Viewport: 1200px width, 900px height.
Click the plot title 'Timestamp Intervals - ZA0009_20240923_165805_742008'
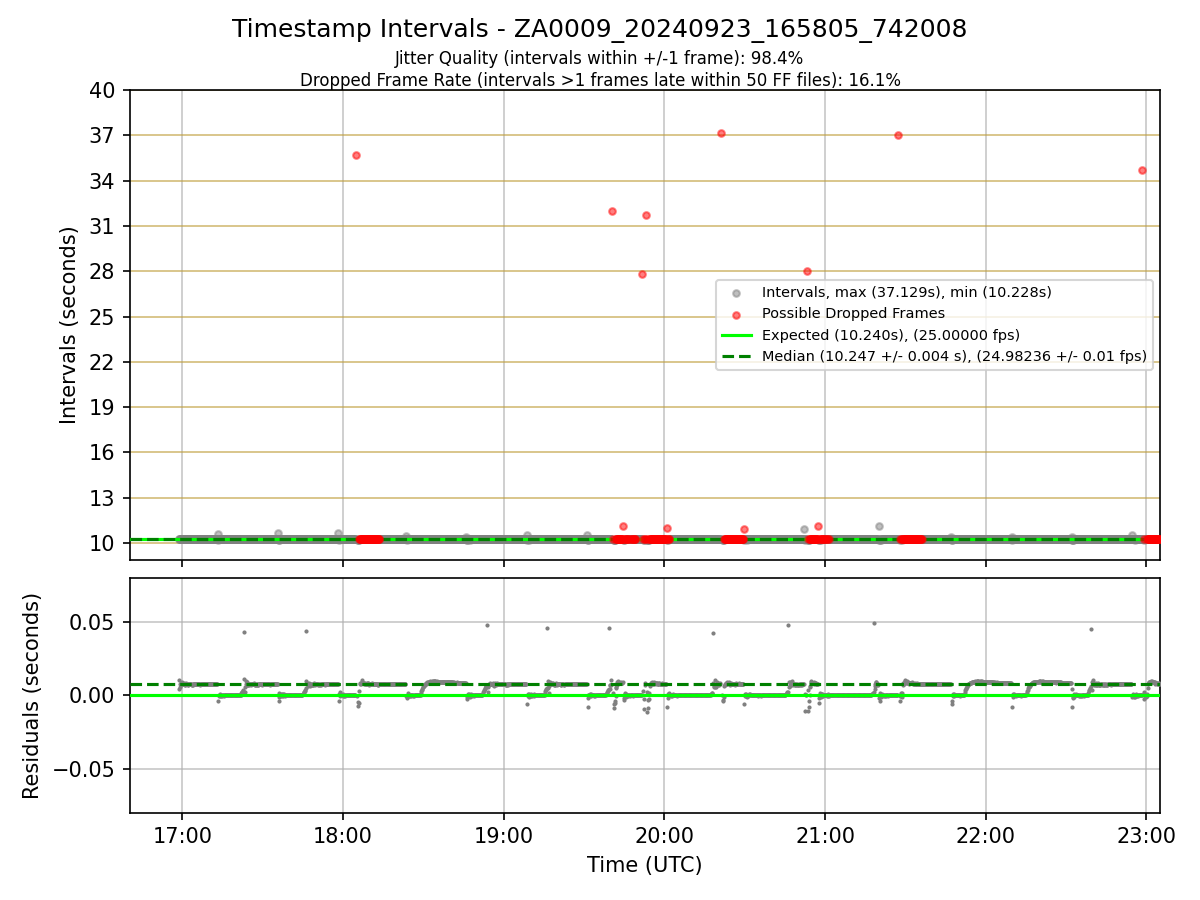(599, 29)
